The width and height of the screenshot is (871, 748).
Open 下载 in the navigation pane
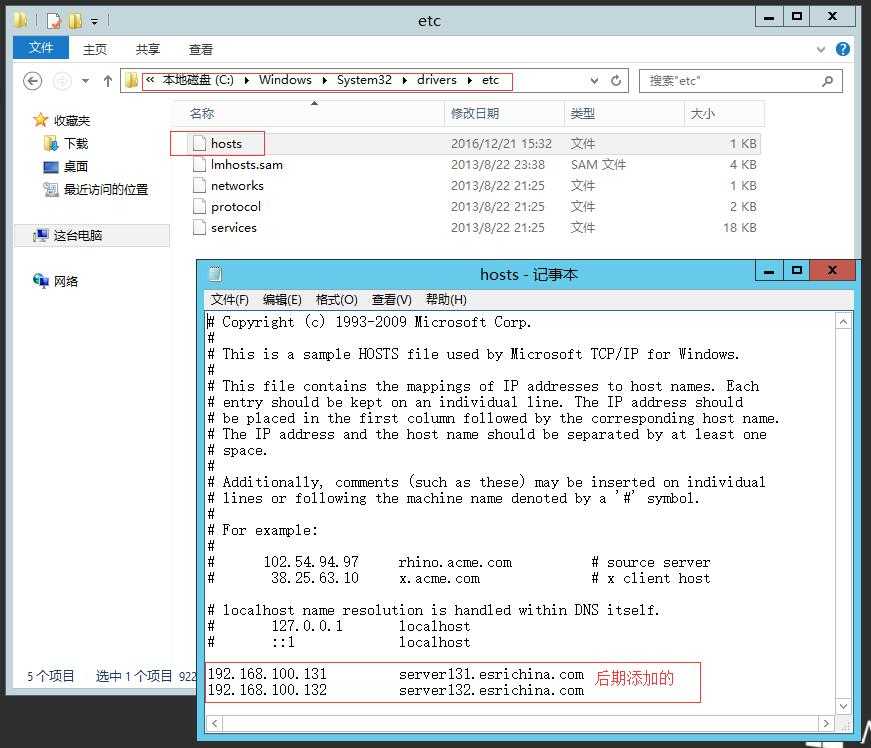(76, 144)
